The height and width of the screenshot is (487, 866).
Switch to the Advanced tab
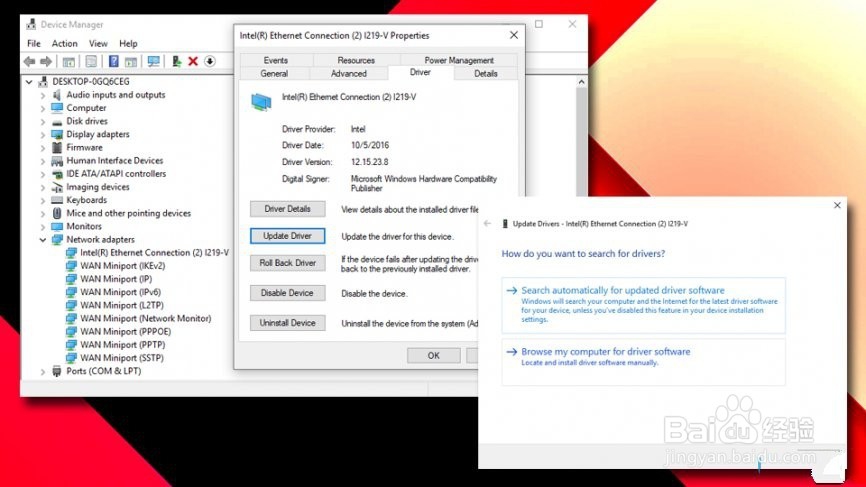348,73
